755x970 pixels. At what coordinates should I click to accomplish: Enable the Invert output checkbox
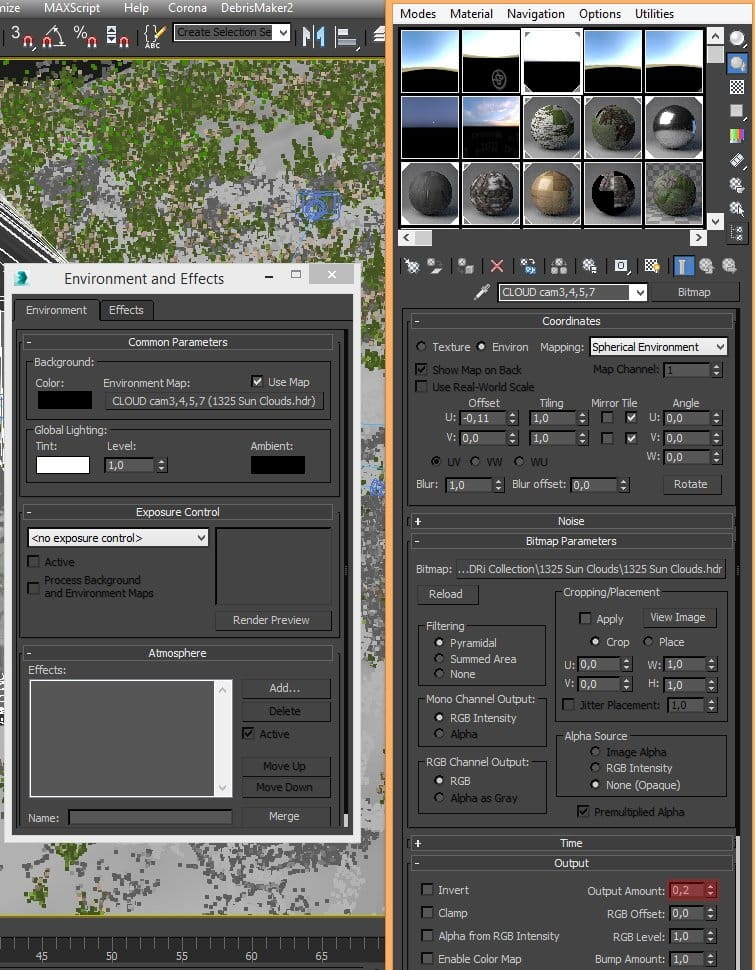click(x=427, y=890)
